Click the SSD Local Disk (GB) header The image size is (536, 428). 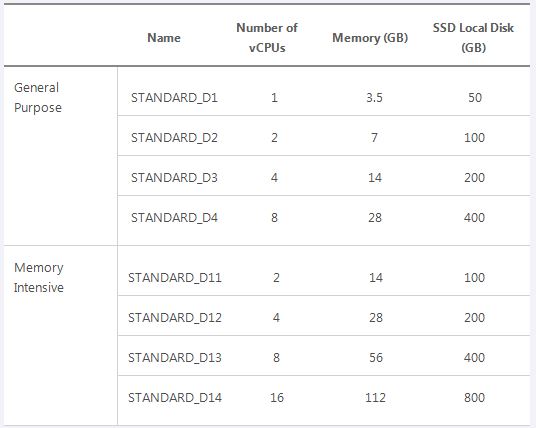coord(473,38)
